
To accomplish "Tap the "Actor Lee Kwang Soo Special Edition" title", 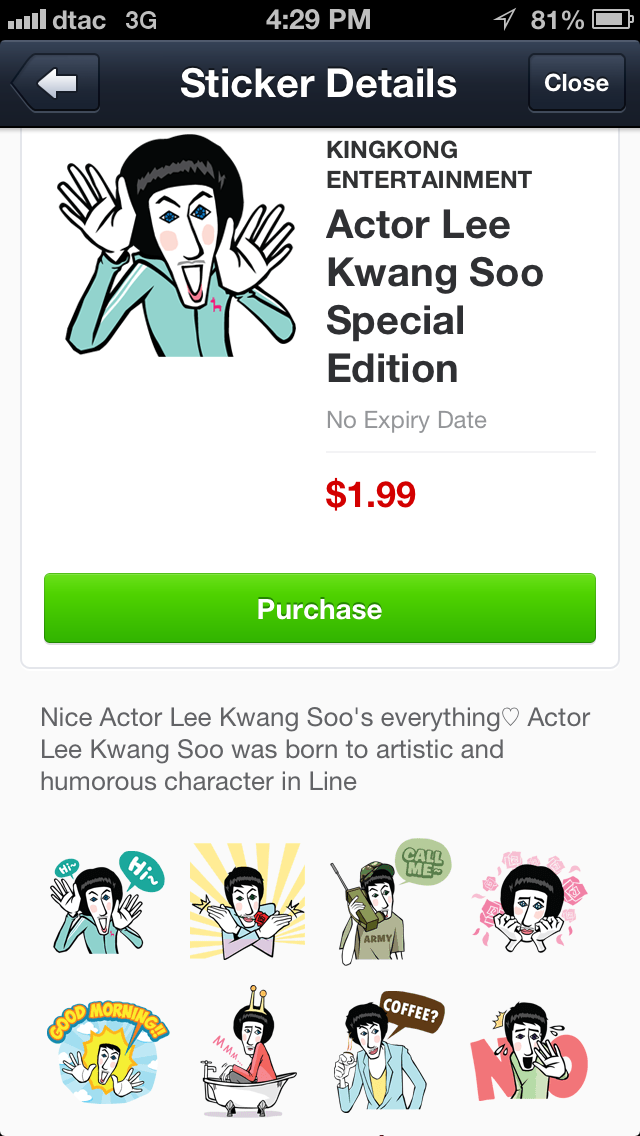I will [435, 297].
